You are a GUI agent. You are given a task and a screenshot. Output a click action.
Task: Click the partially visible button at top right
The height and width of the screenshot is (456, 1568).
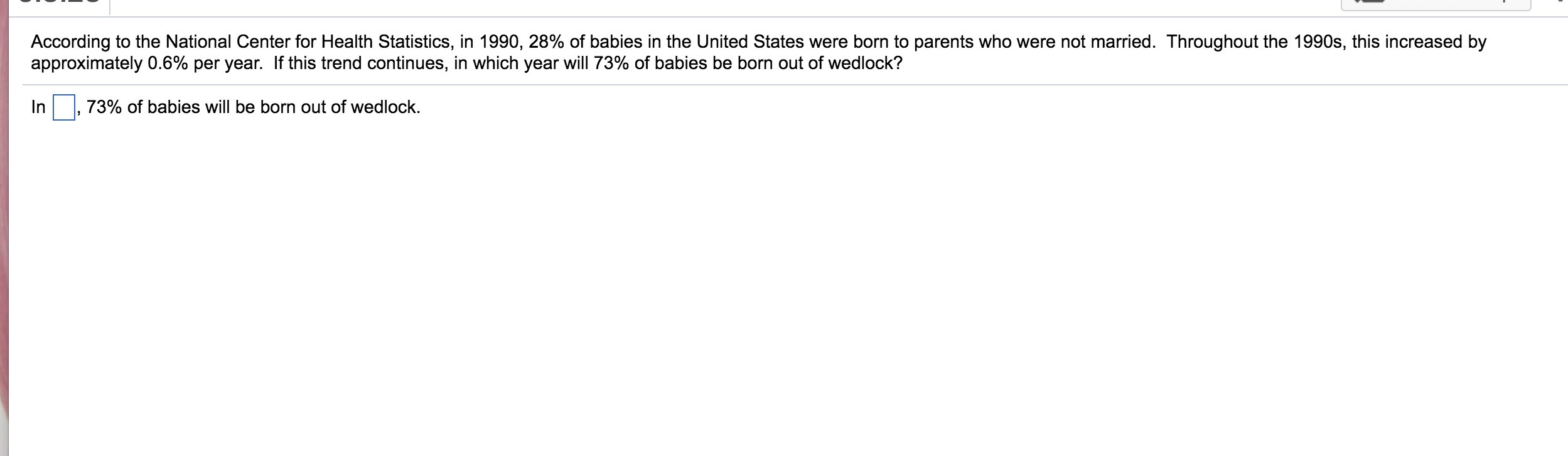(1436, 4)
